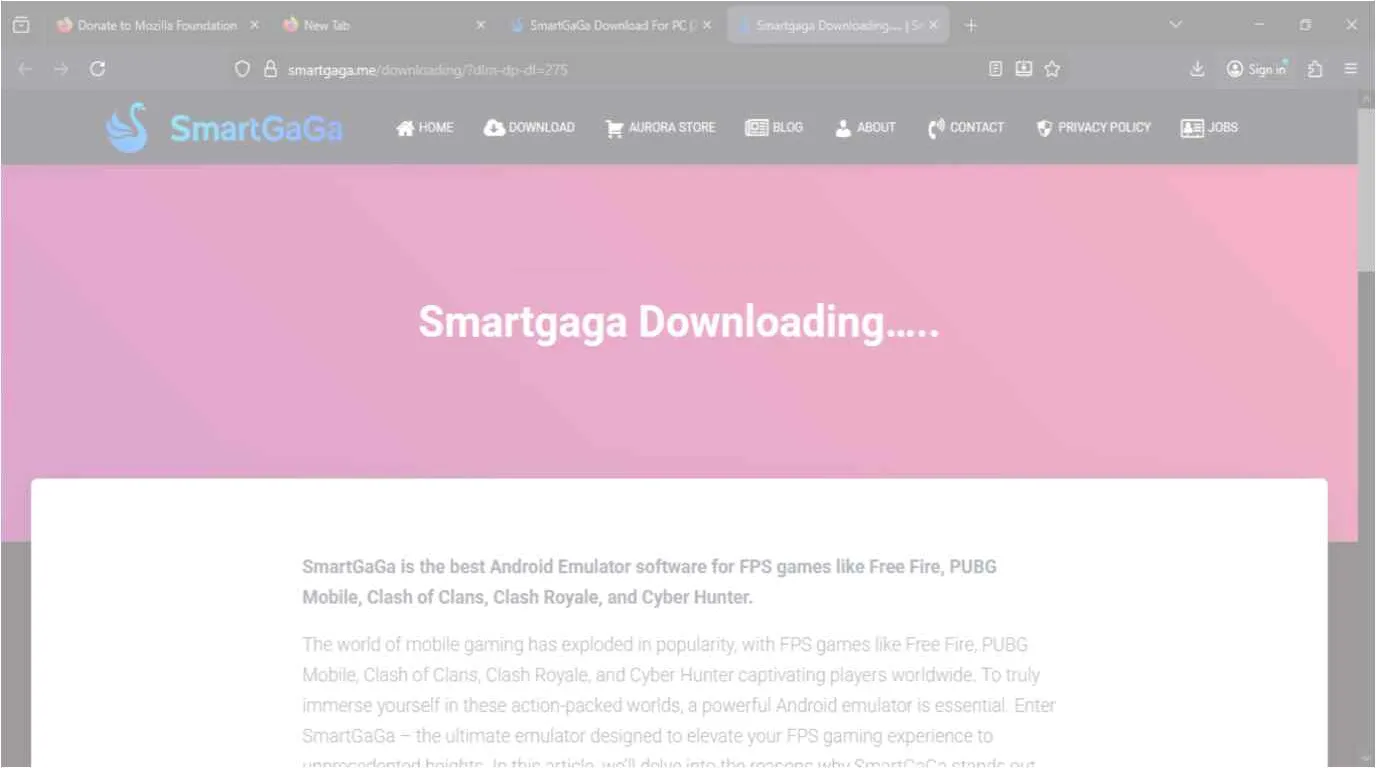Open the JOBS page link
Image resolution: width=1376 pixels, height=768 pixels.
tap(1209, 128)
